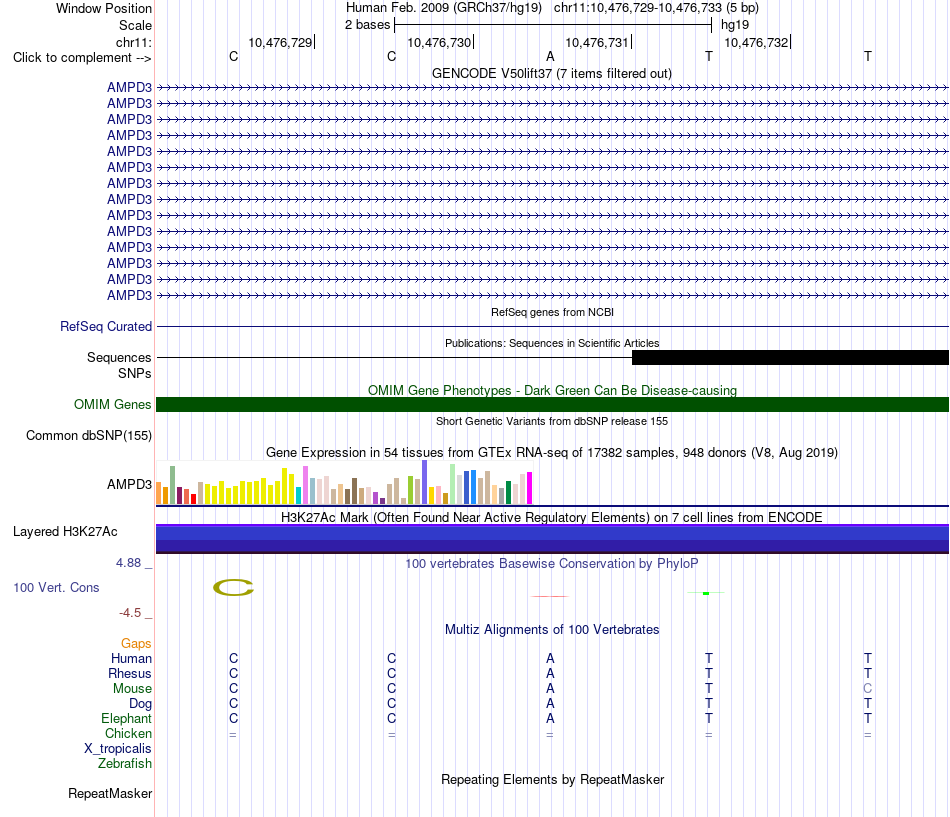Select the Common dbSNP(155) track label

88,435
